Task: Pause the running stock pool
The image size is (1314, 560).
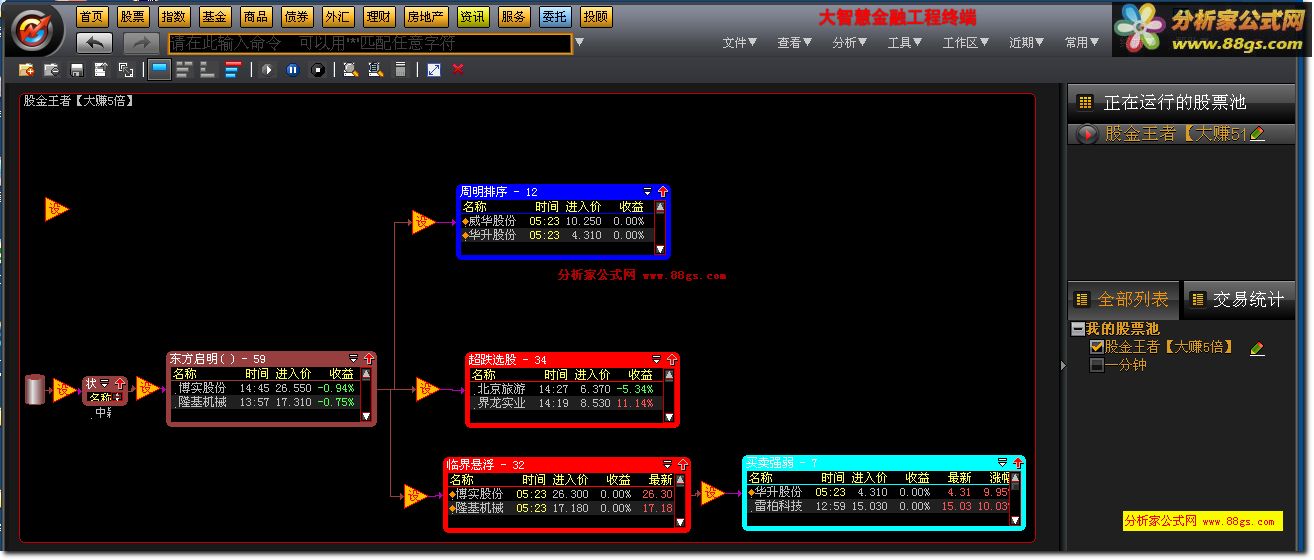Action: click(293, 70)
